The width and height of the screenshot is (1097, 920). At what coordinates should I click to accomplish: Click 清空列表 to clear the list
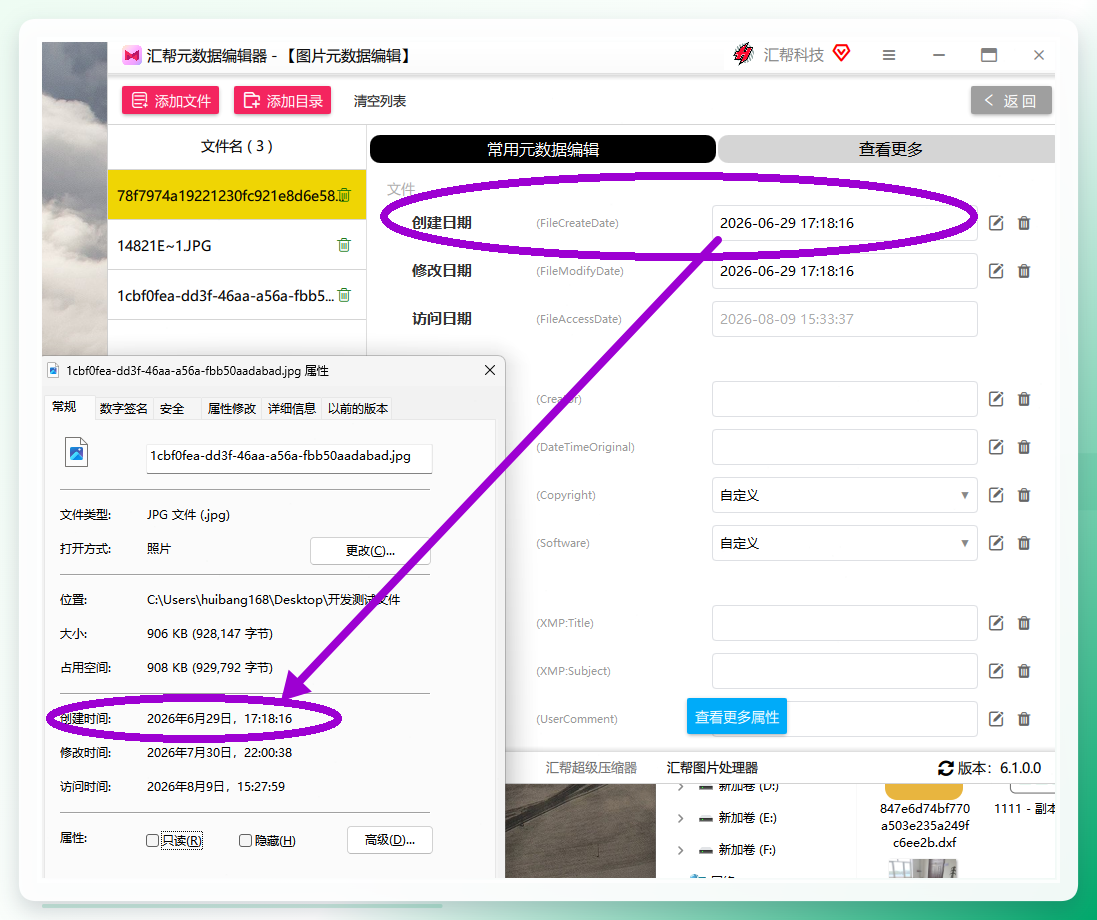(380, 101)
